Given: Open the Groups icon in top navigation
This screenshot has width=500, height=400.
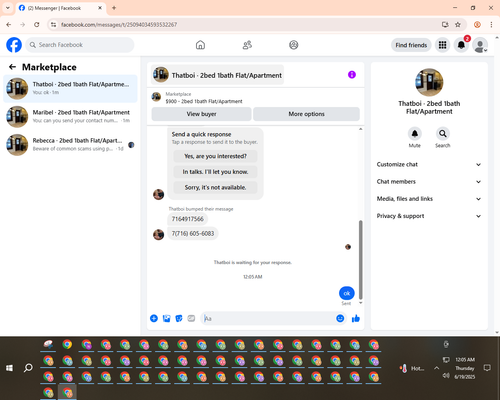Looking at the screenshot, I should tap(294, 45).
